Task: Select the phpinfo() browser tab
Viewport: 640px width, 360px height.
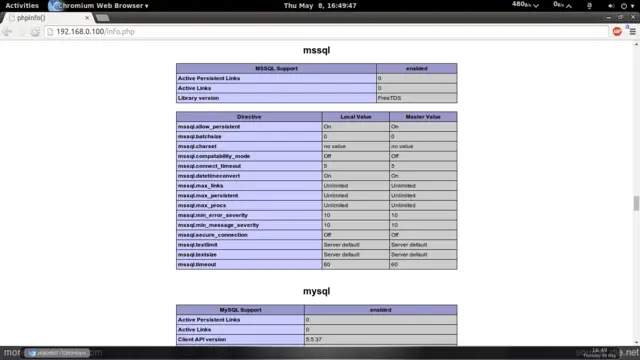Action: point(47,18)
